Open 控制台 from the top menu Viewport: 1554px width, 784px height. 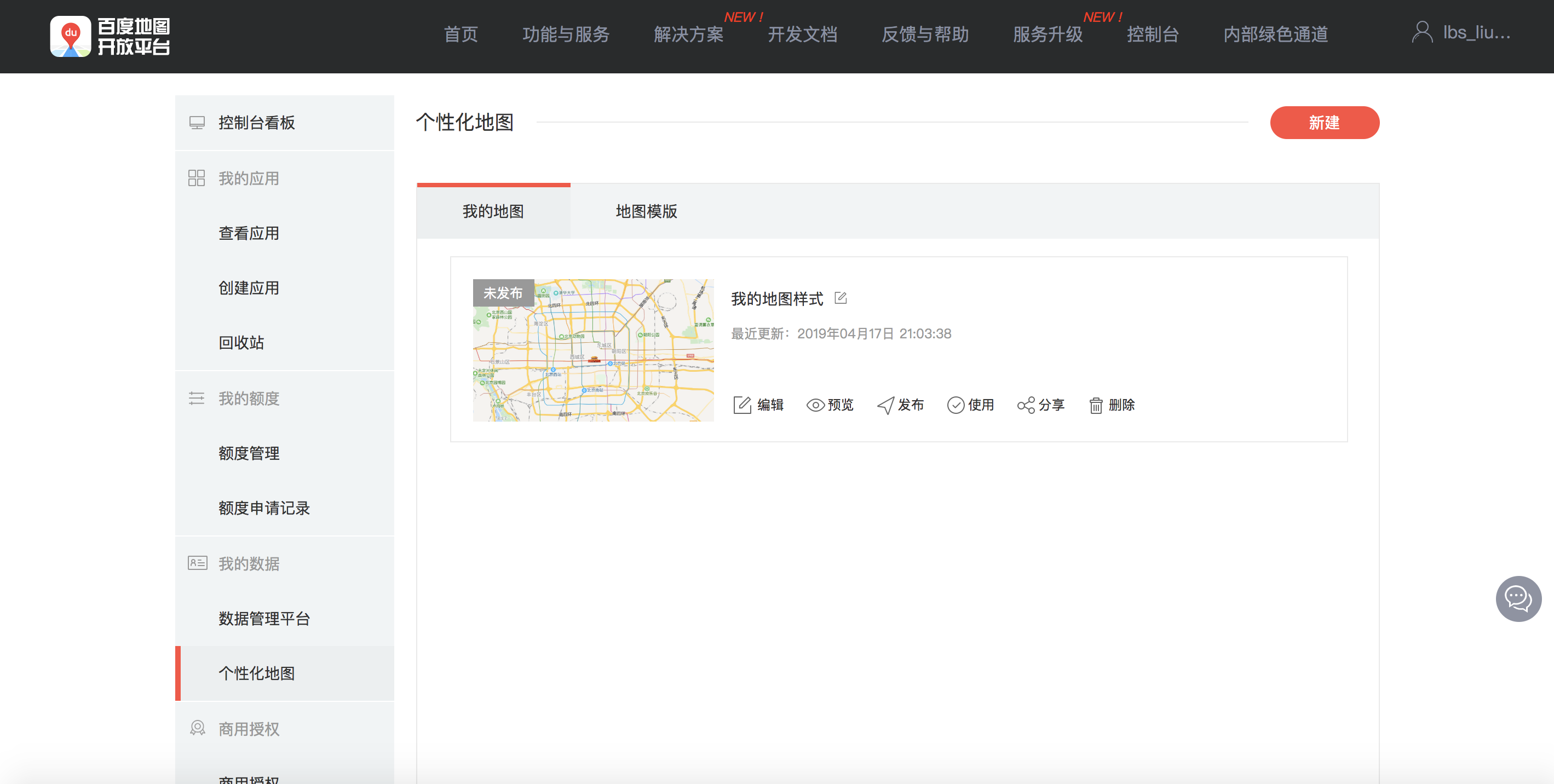click(1152, 34)
